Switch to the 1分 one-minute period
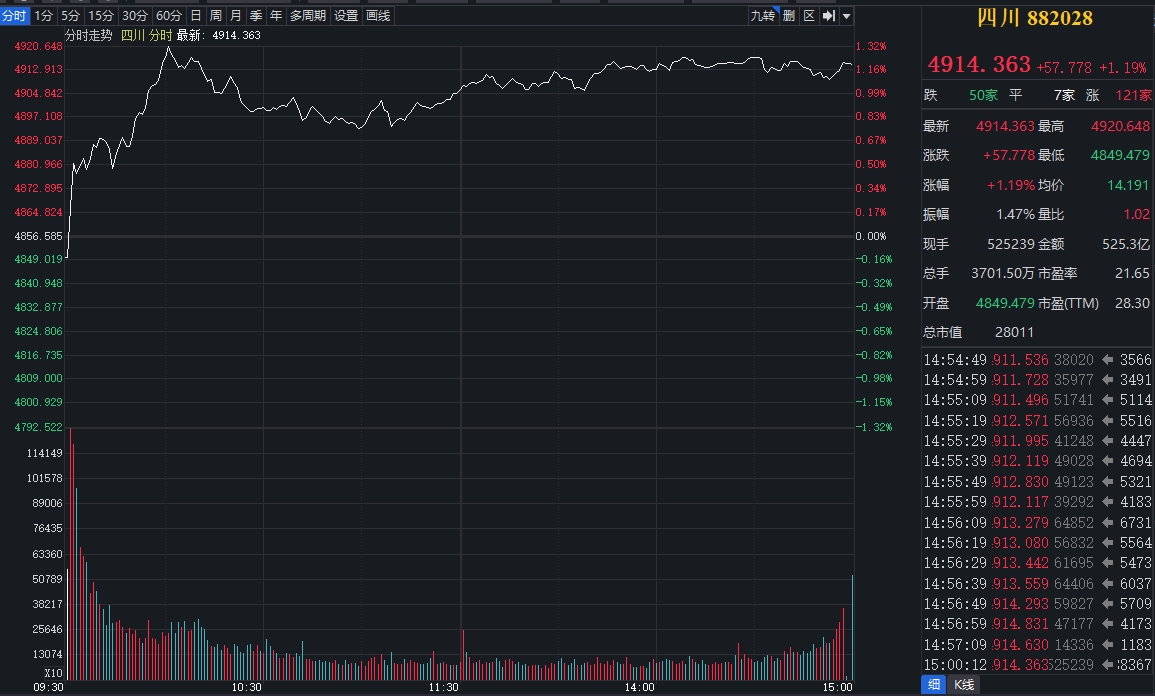The height and width of the screenshot is (696, 1155). (x=43, y=16)
